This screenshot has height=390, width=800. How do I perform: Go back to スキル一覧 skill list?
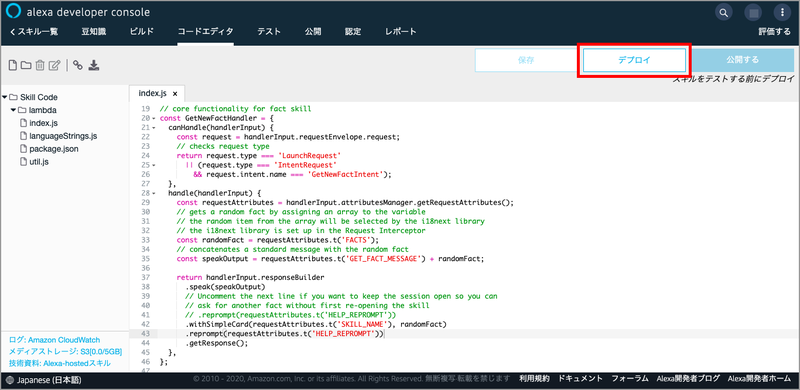click(x=34, y=32)
